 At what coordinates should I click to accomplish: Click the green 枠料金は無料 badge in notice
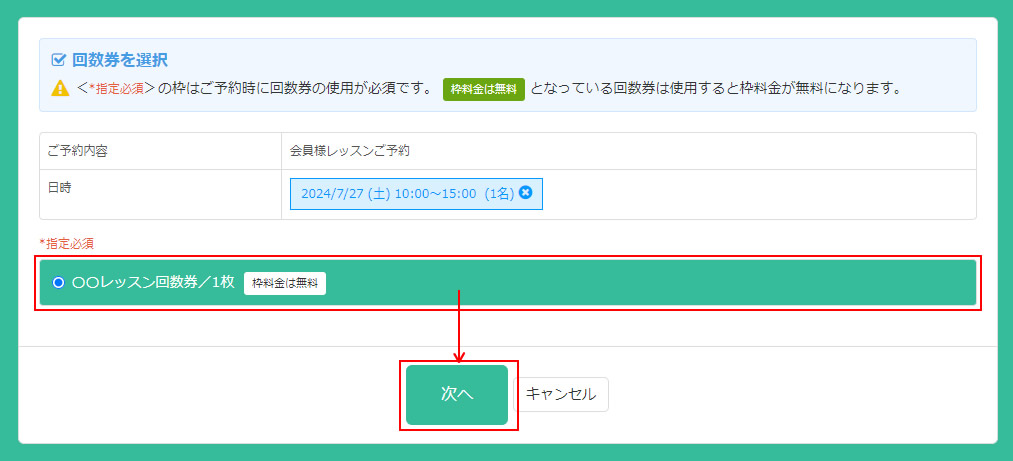pyautogui.click(x=483, y=89)
